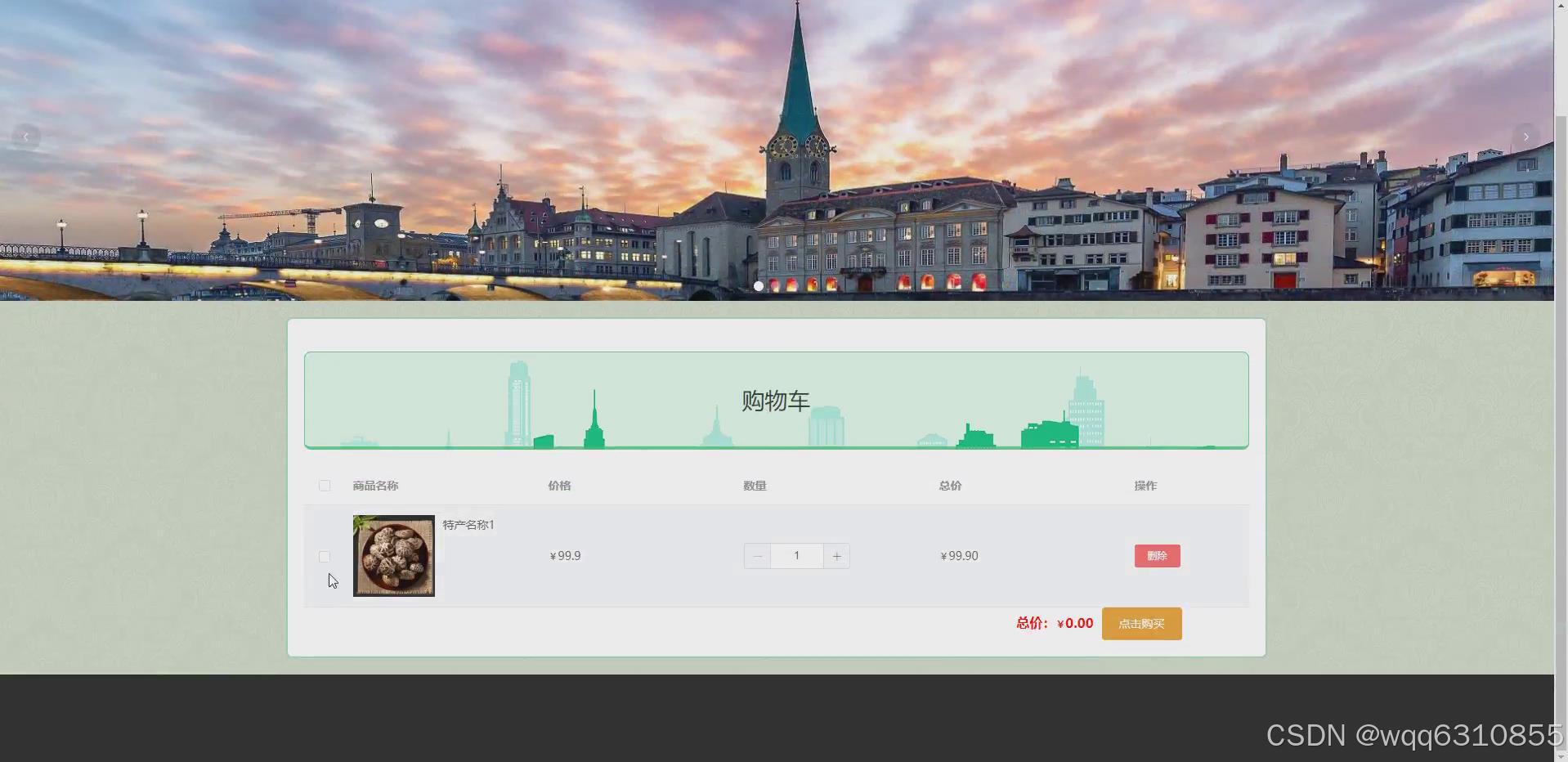Focus the quantity input showing 1
The height and width of the screenshot is (762, 1568).
point(797,556)
